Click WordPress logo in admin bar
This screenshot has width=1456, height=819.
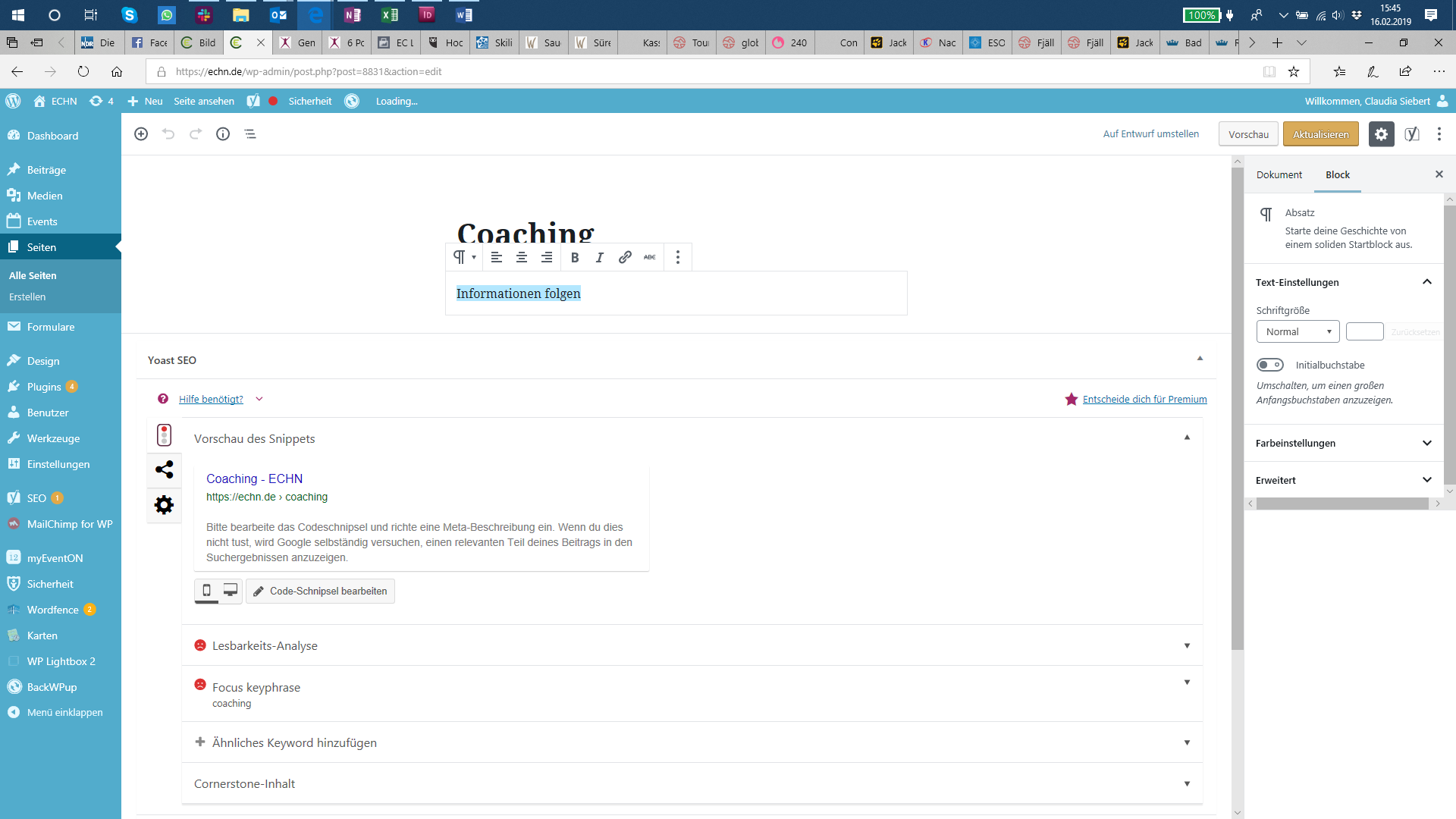pos(13,101)
